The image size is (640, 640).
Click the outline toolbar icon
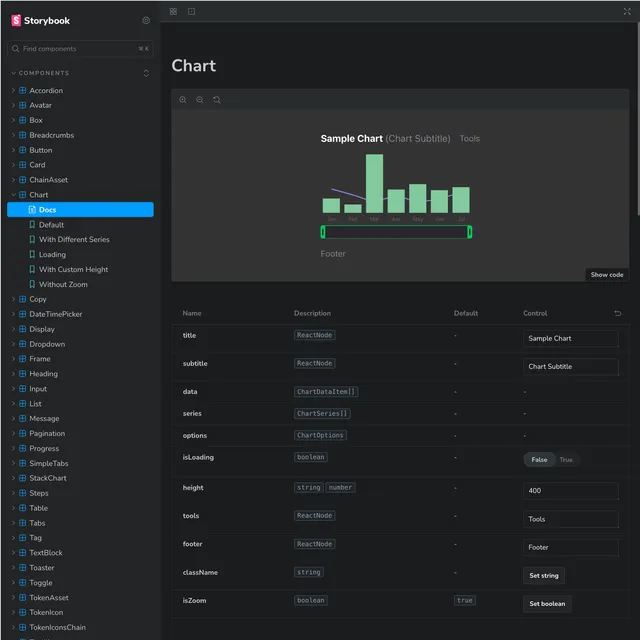(x=191, y=11)
